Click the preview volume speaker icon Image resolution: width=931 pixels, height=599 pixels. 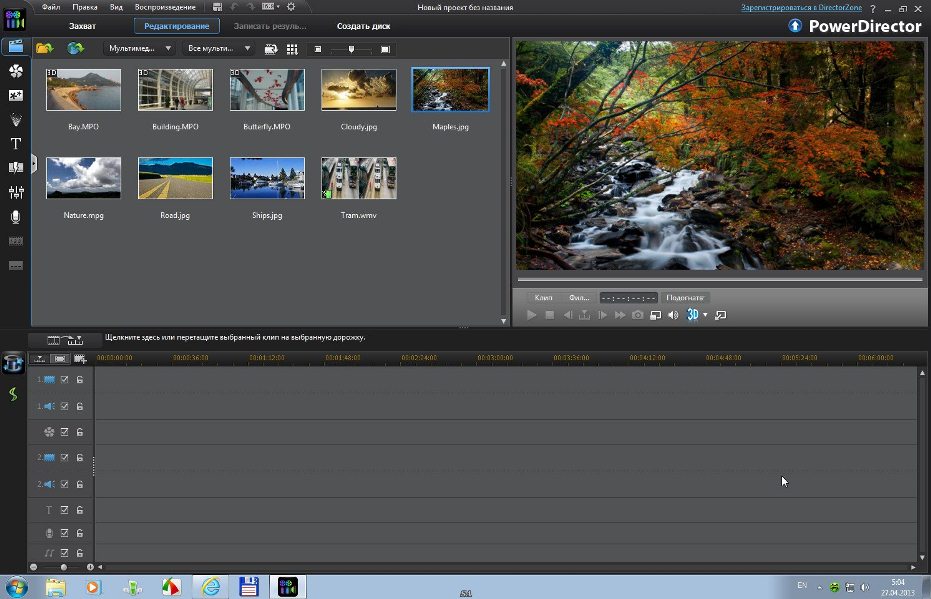[673, 315]
